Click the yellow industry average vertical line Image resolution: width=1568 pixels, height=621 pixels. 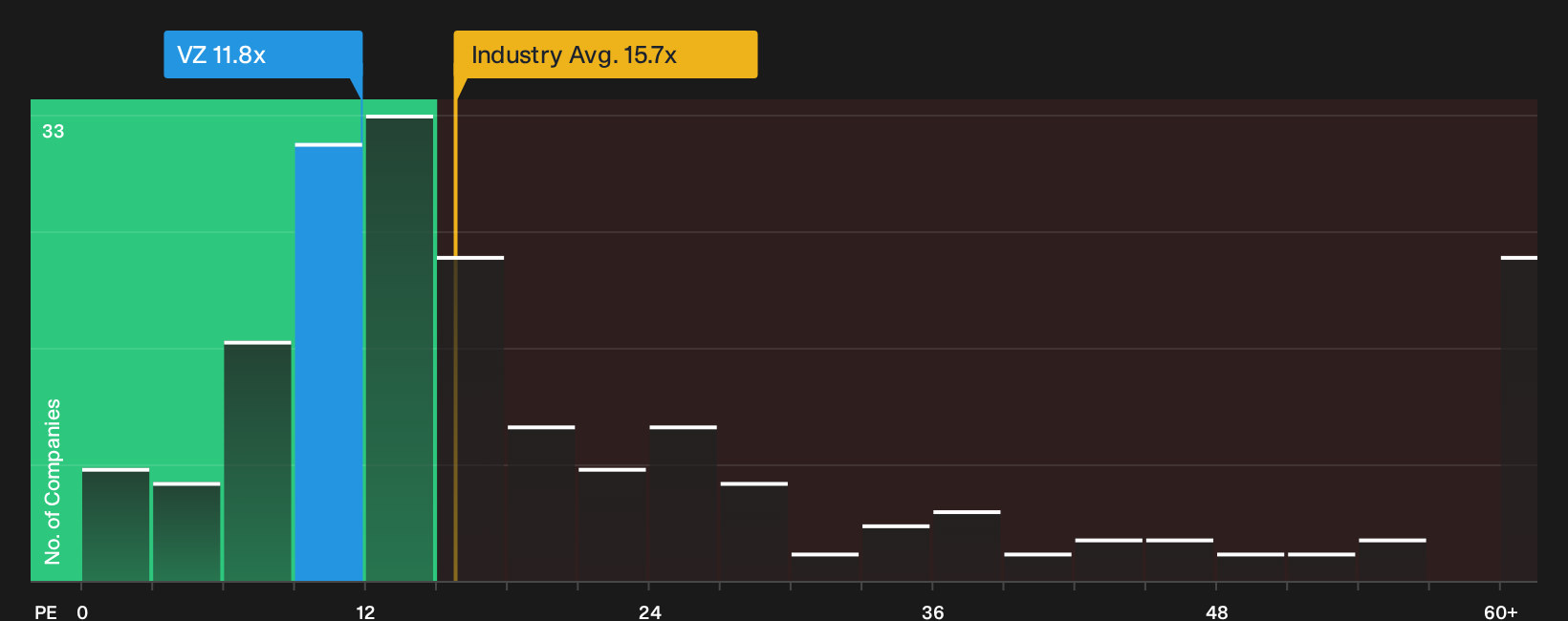pyautogui.click(x=455, y=339)
